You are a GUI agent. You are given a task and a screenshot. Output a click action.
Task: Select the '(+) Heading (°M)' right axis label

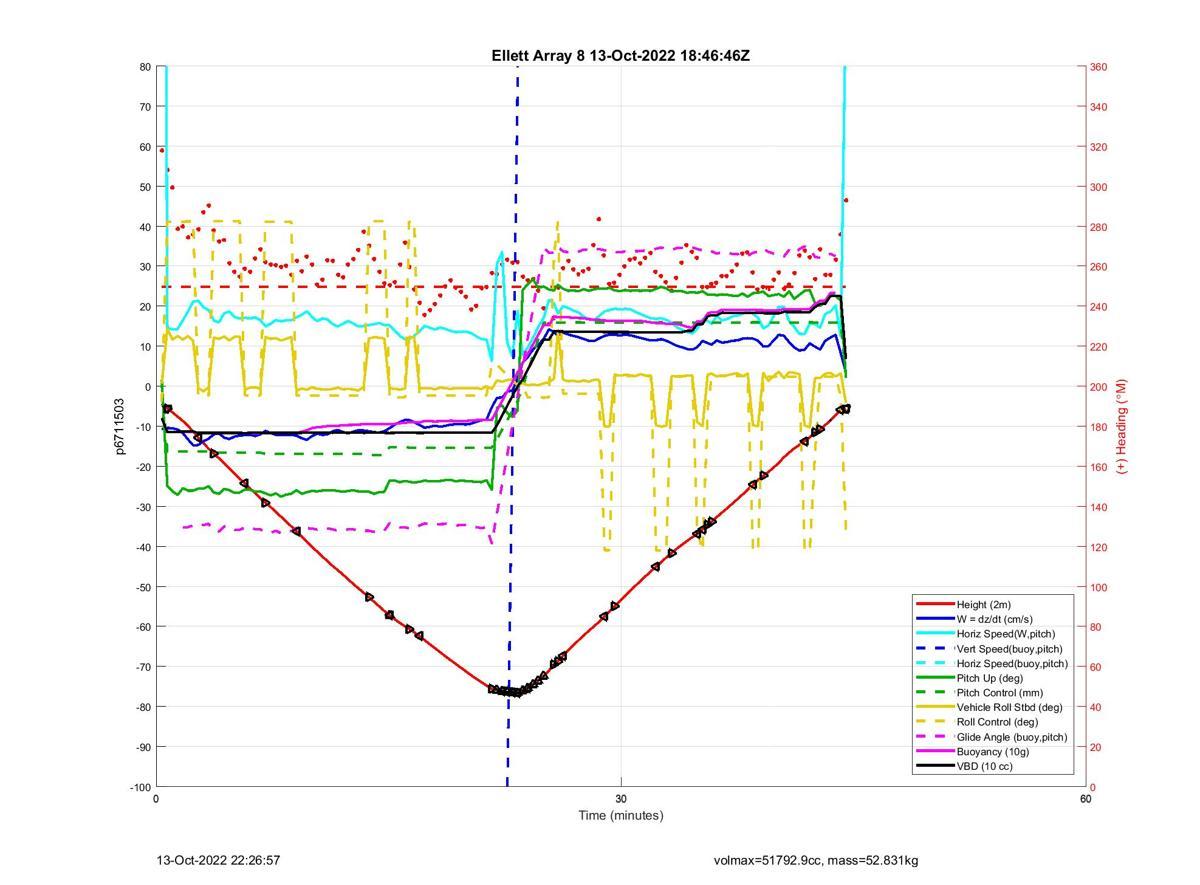coord(1121,427)
